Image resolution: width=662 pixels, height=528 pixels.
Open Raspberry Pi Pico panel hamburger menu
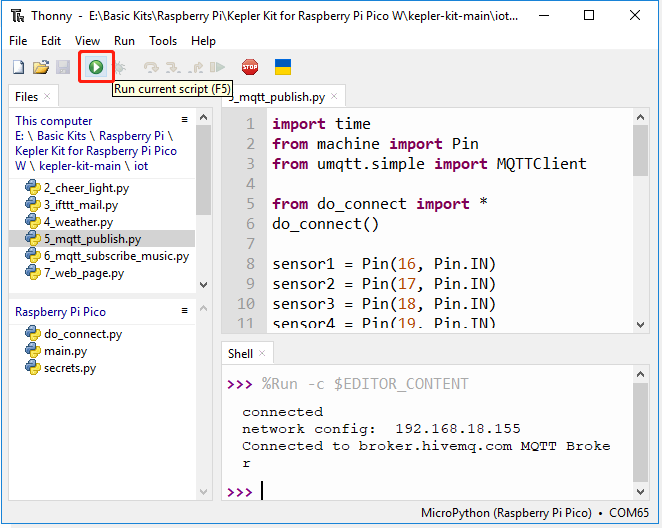(x=184, y=311)
